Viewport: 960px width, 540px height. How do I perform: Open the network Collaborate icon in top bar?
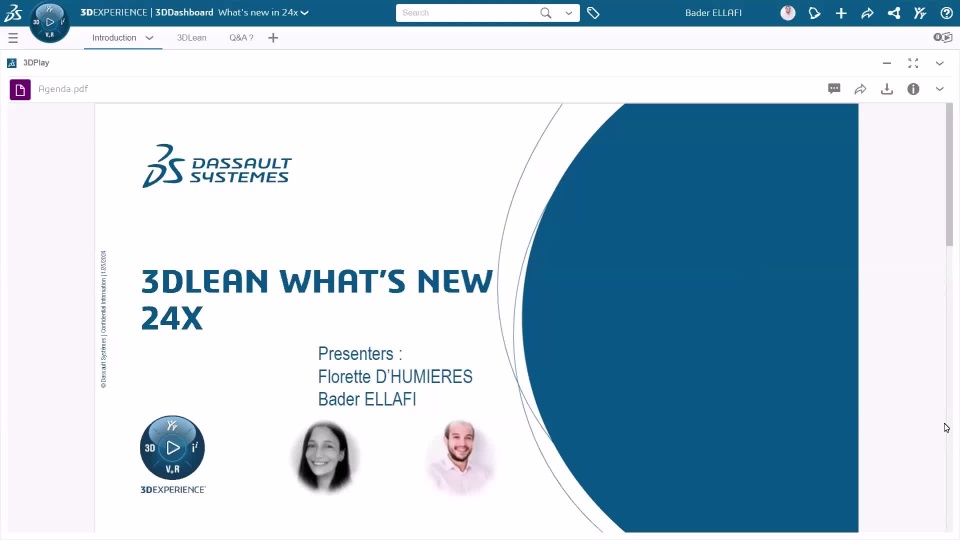pyautogui.click(x=894, y=13)
